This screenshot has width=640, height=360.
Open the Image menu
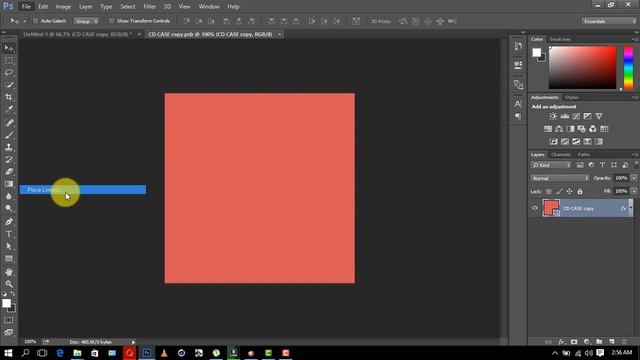point(63,7)
